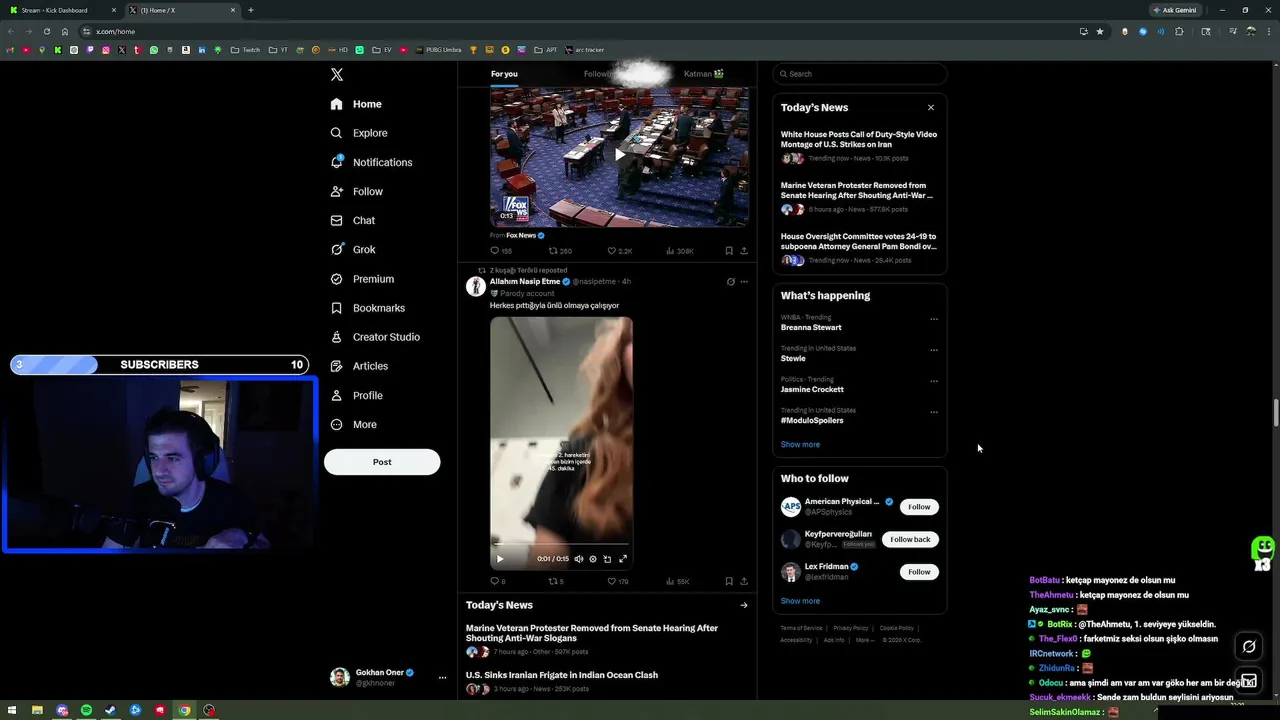
Task: Open Spotify from the Windows taskbar
Action: 86,710
